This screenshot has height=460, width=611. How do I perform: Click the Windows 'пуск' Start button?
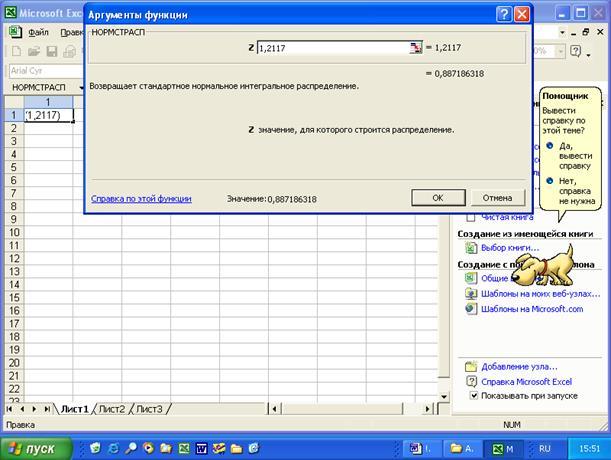point(40,448)
